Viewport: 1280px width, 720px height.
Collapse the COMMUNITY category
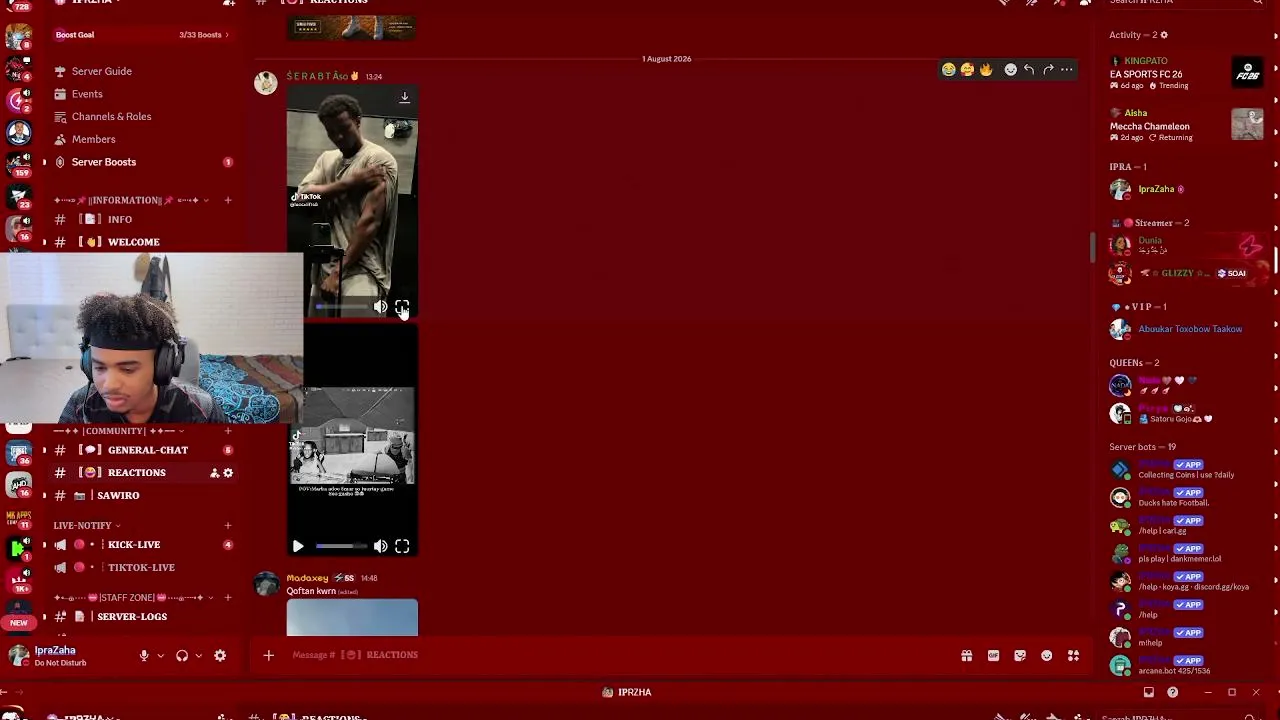[x=118, y=431]
